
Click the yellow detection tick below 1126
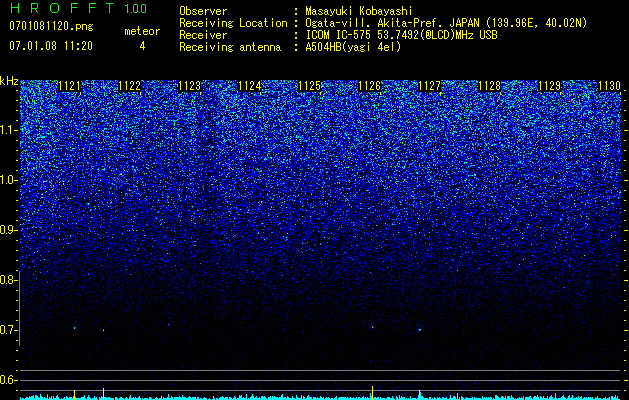(373, 392)
